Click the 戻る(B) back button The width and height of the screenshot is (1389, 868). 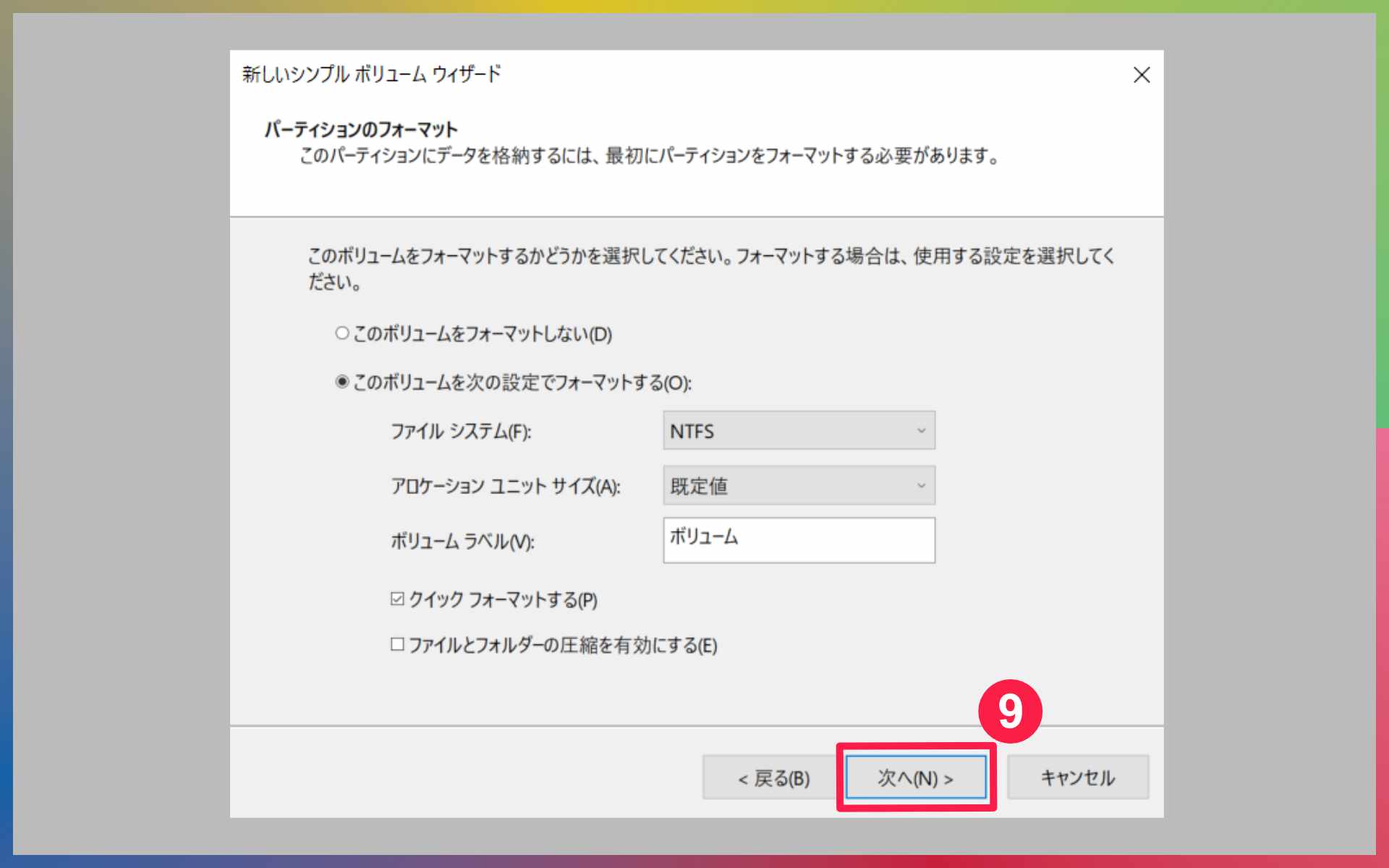(x=773, y=778)
